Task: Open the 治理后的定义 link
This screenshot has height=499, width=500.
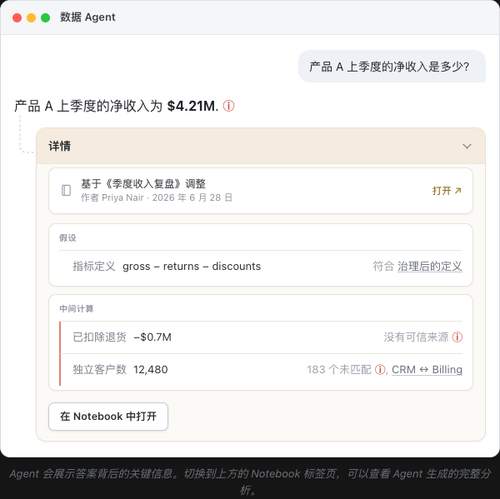Action: coord(430,266)
